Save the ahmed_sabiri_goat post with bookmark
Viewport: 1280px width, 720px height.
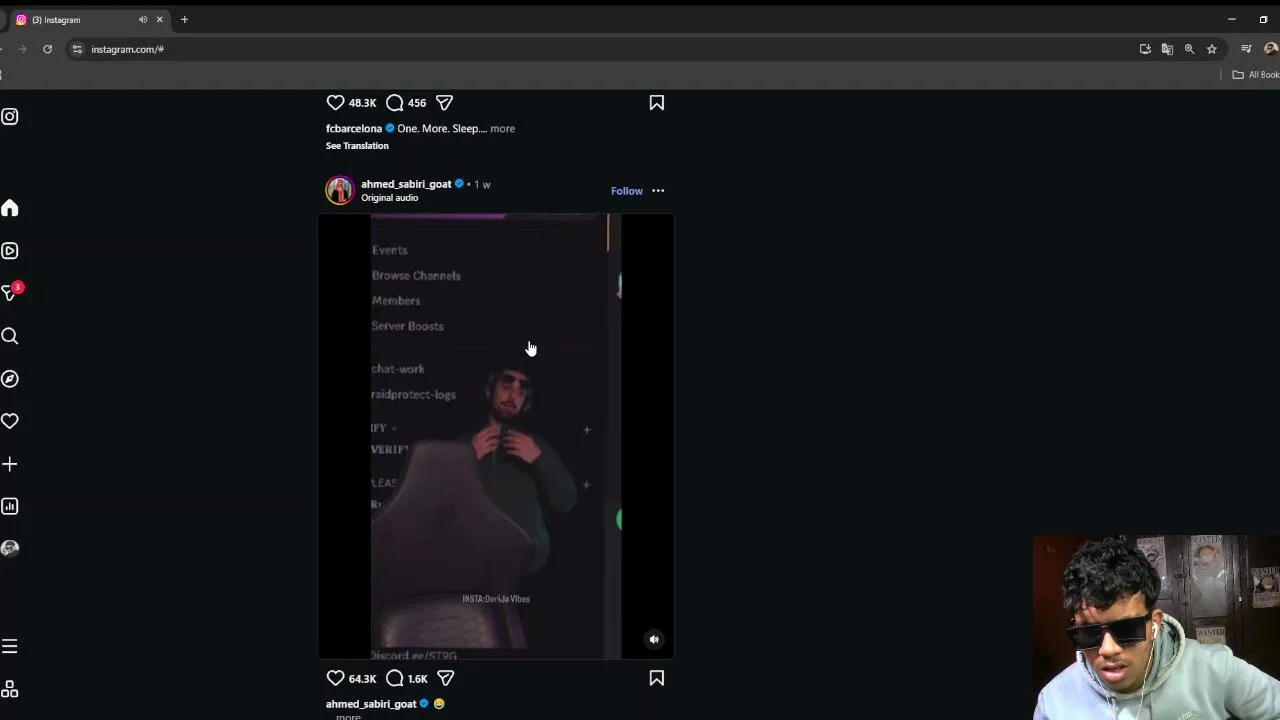pos(657,678)
